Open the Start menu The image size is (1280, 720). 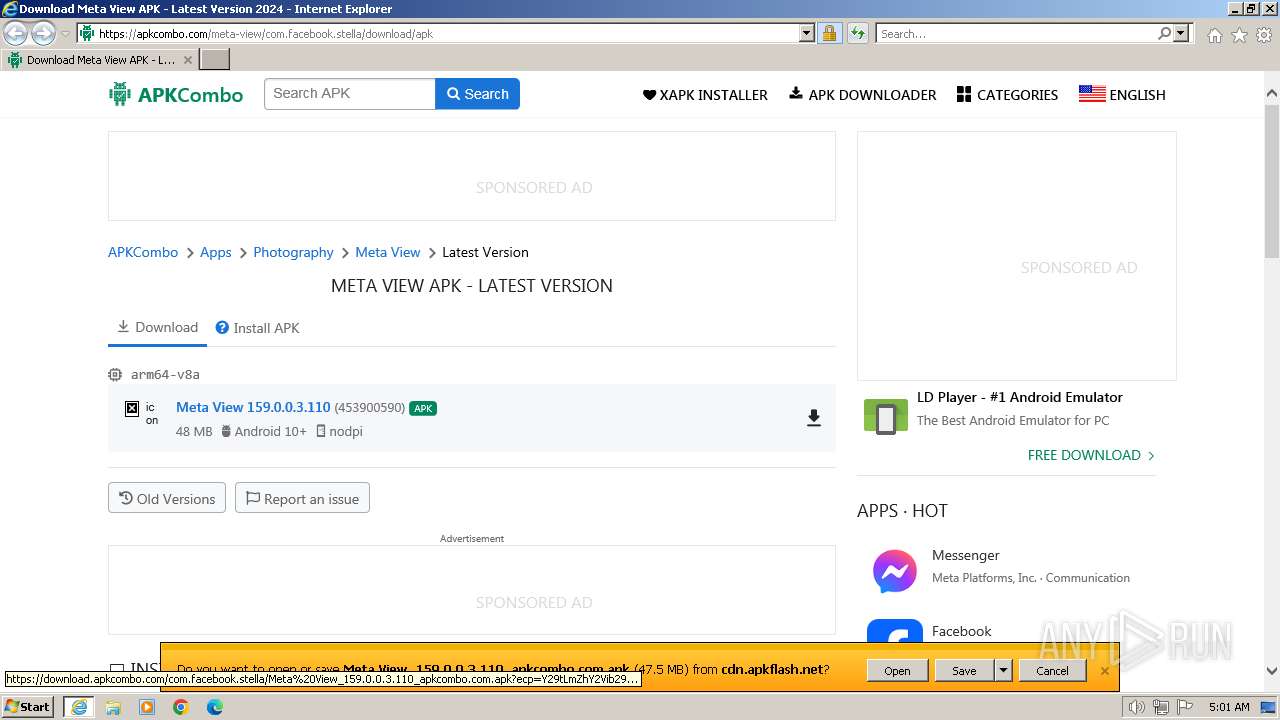pos(28,707)
